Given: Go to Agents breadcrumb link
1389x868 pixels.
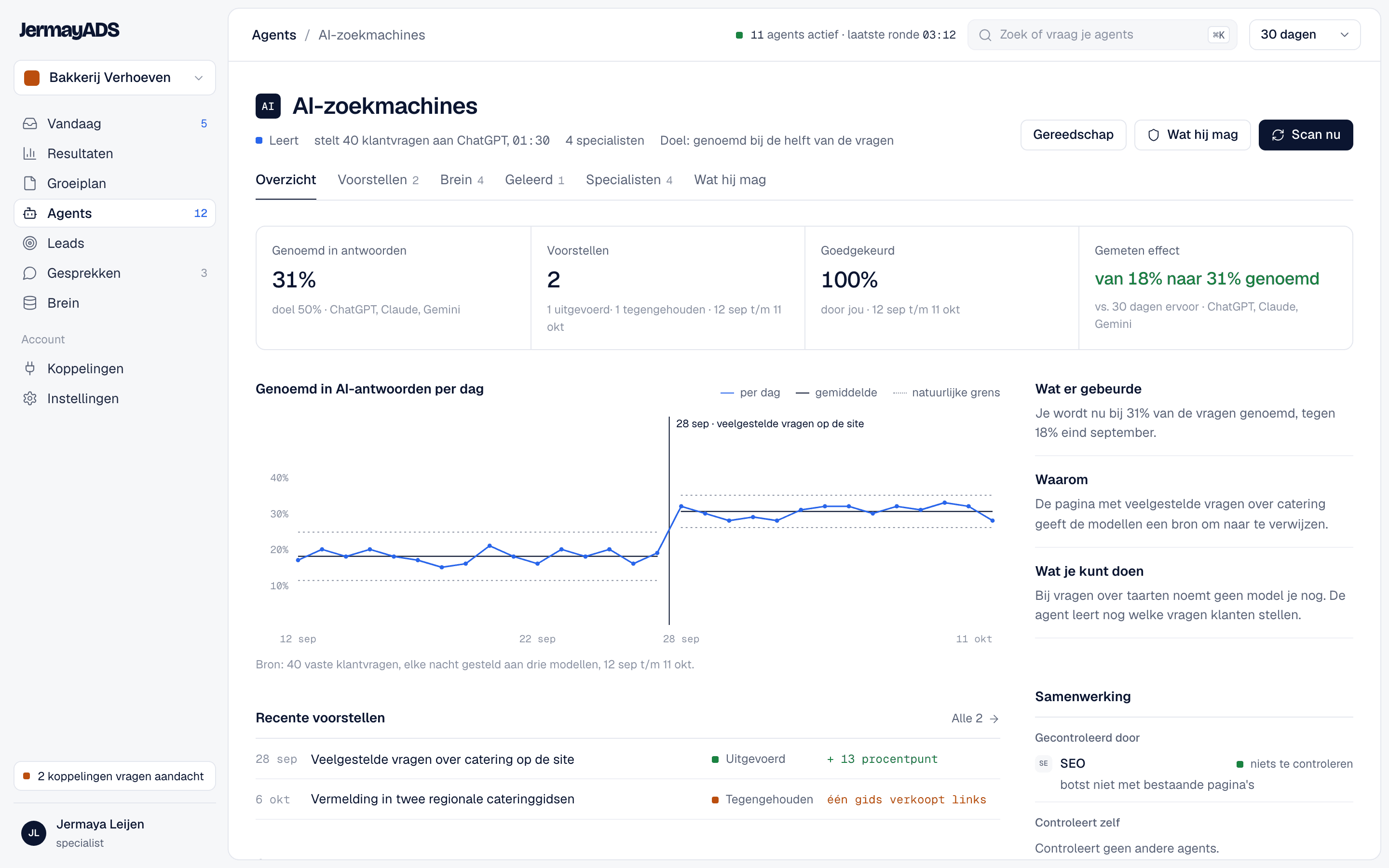Looking at the screenshot, I should pyautogui.click(x=274, y=35).
